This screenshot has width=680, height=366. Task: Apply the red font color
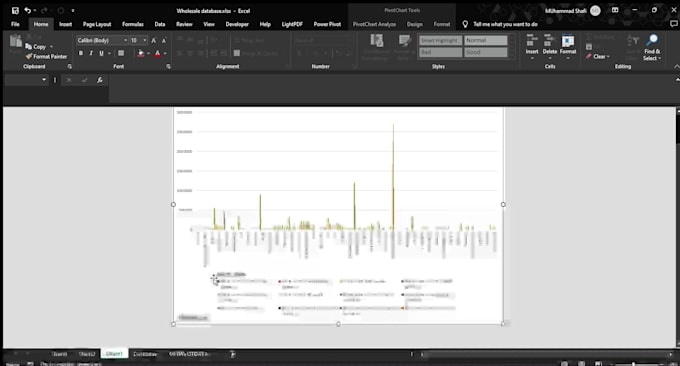pyautogui.click(x=157, y=53)
